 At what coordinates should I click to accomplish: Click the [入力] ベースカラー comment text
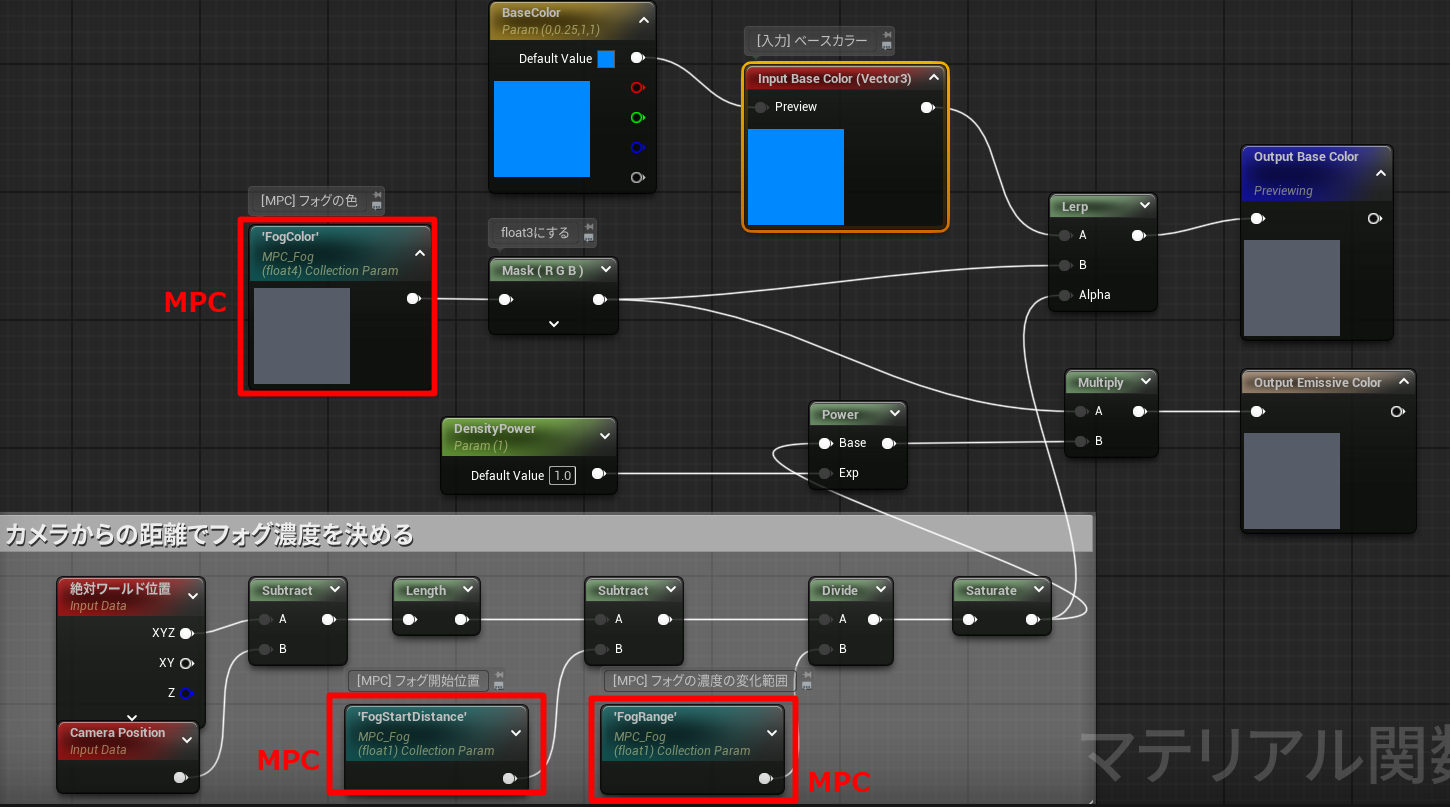(x=811, y=41)
